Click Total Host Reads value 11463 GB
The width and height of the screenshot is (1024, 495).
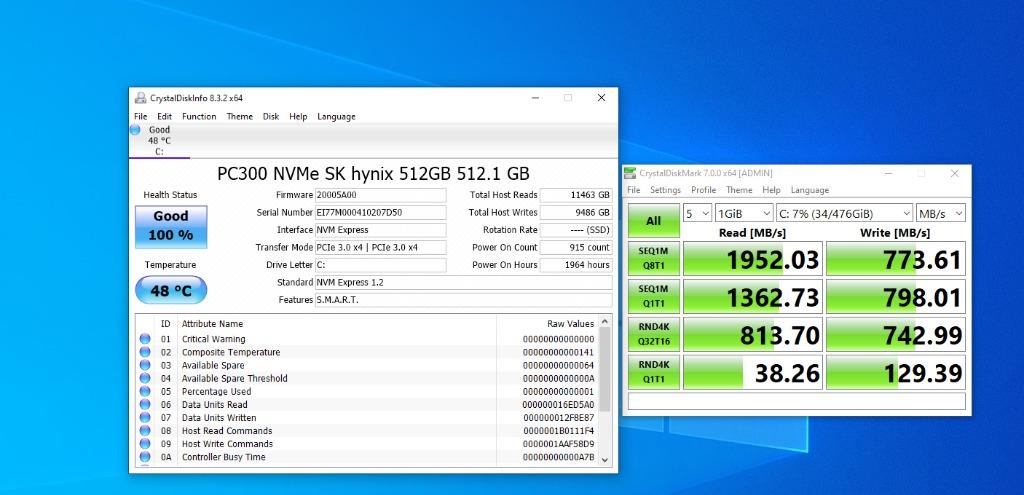(577, 195)
